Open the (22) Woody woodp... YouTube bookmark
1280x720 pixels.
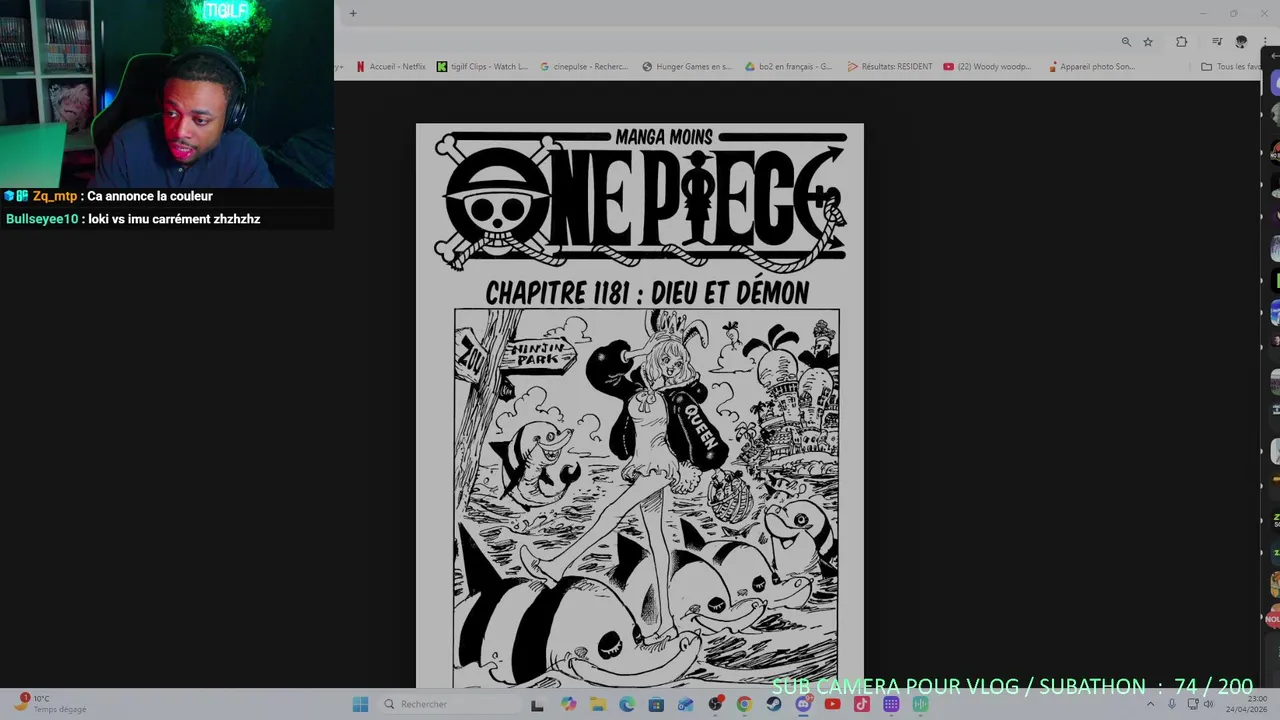click(987, 67)
